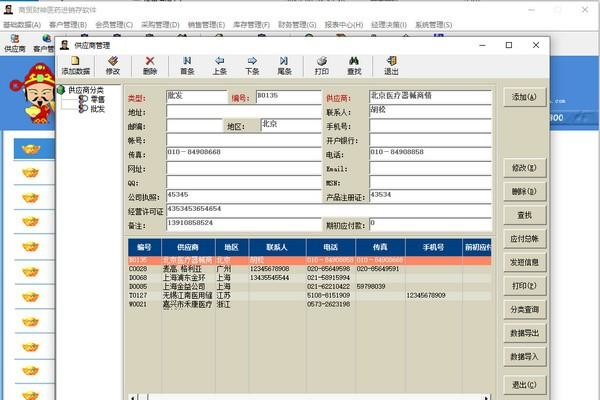Viewport: 600px width, 400px height.
Task: Open the 销售管理(E) menu
Action: pyautogui.click(x=206, y=25)
